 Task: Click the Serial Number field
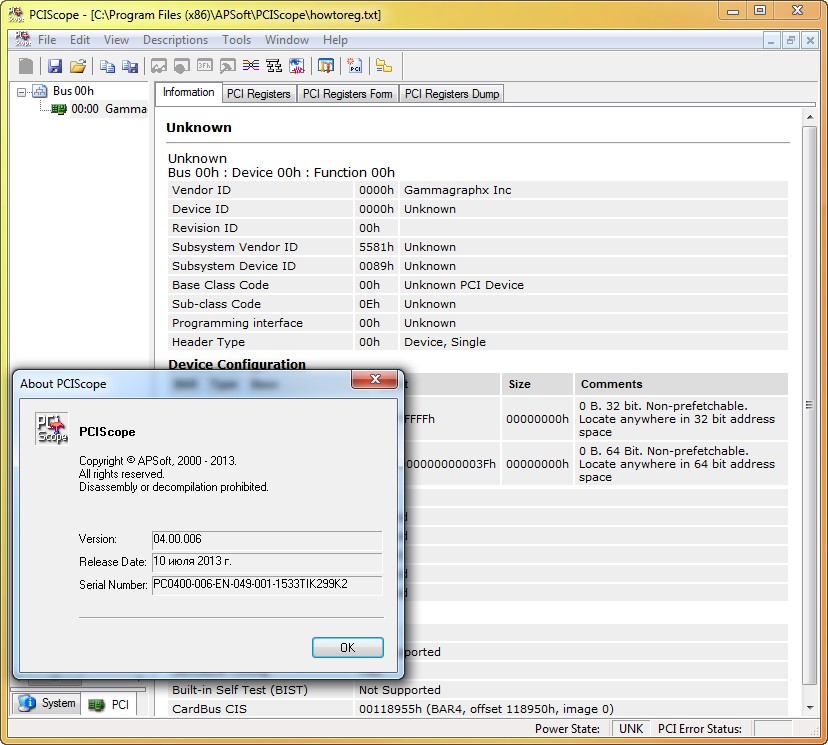267,584
